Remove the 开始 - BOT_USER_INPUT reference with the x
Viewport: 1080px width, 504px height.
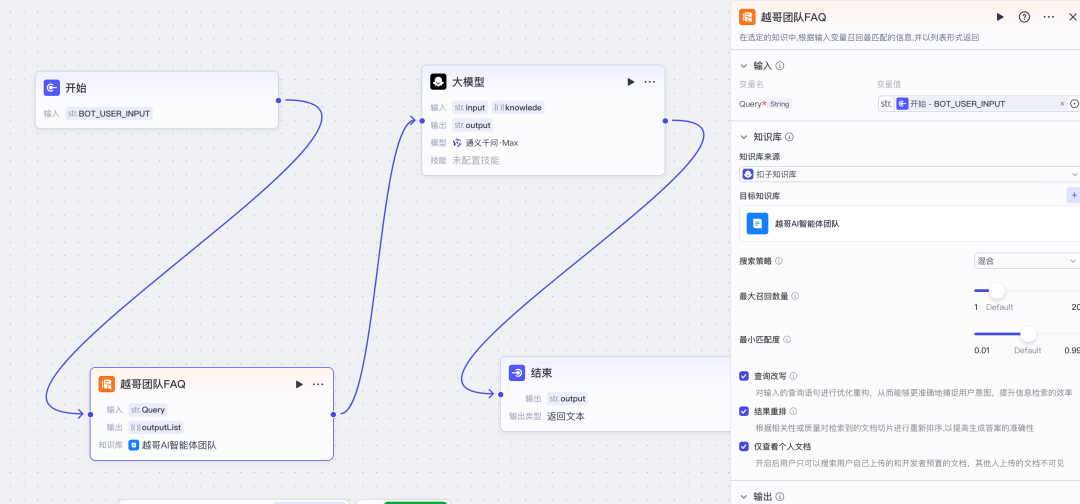[x=1061, y=103]
